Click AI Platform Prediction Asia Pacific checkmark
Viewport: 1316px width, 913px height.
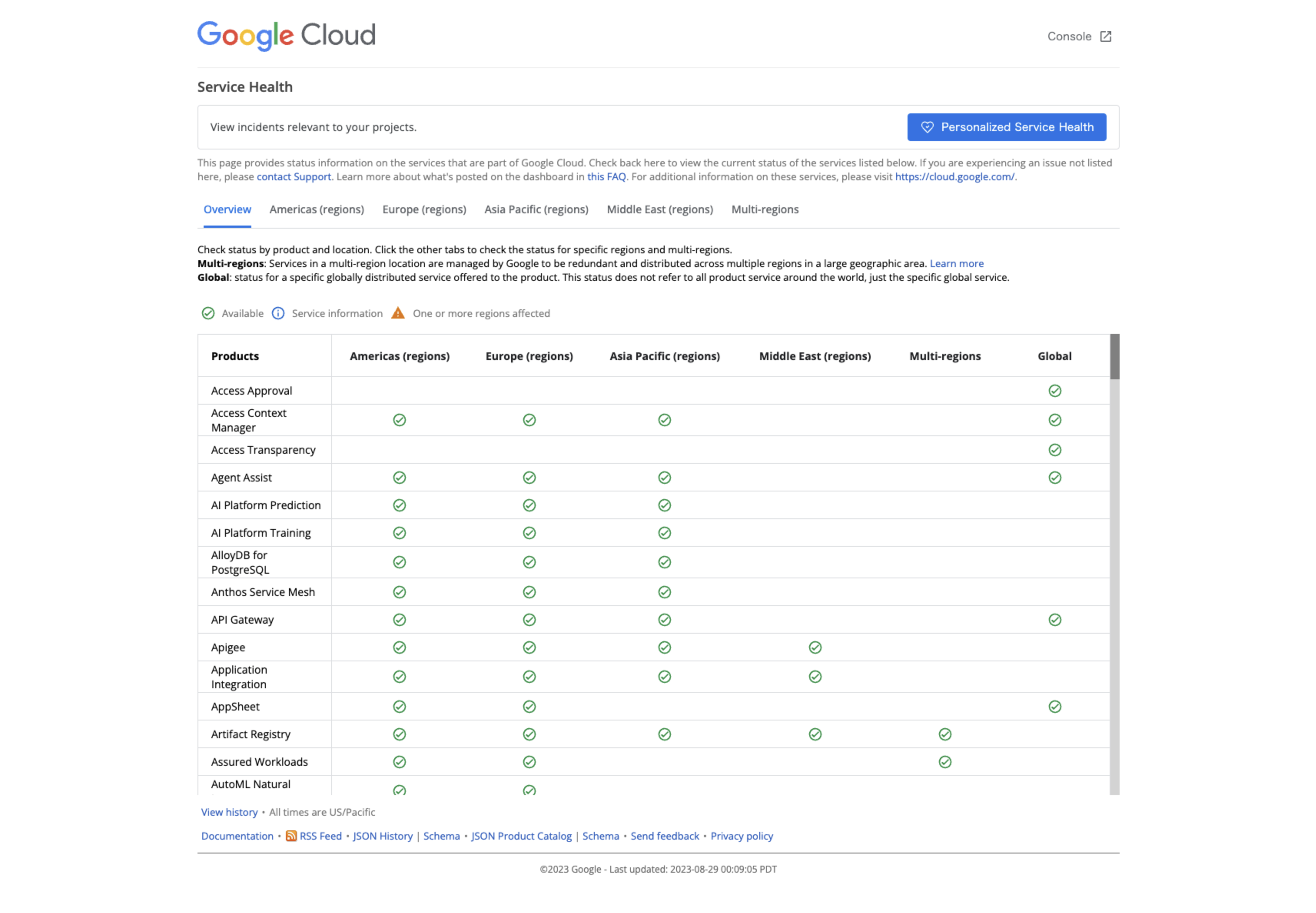click(x=664, y=505)
